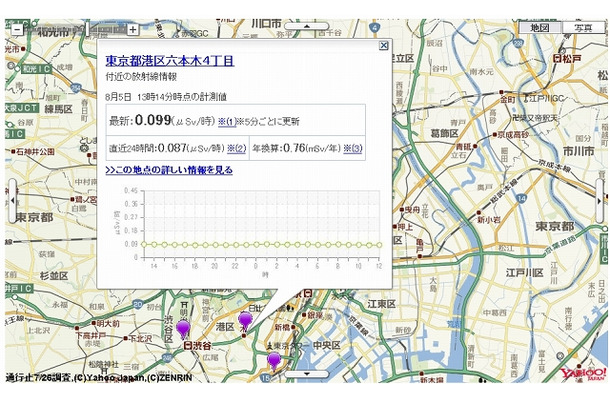Click 松戸 station label
Screen dimensions: 610x400
pyautogui.click(x=567, y=59)
